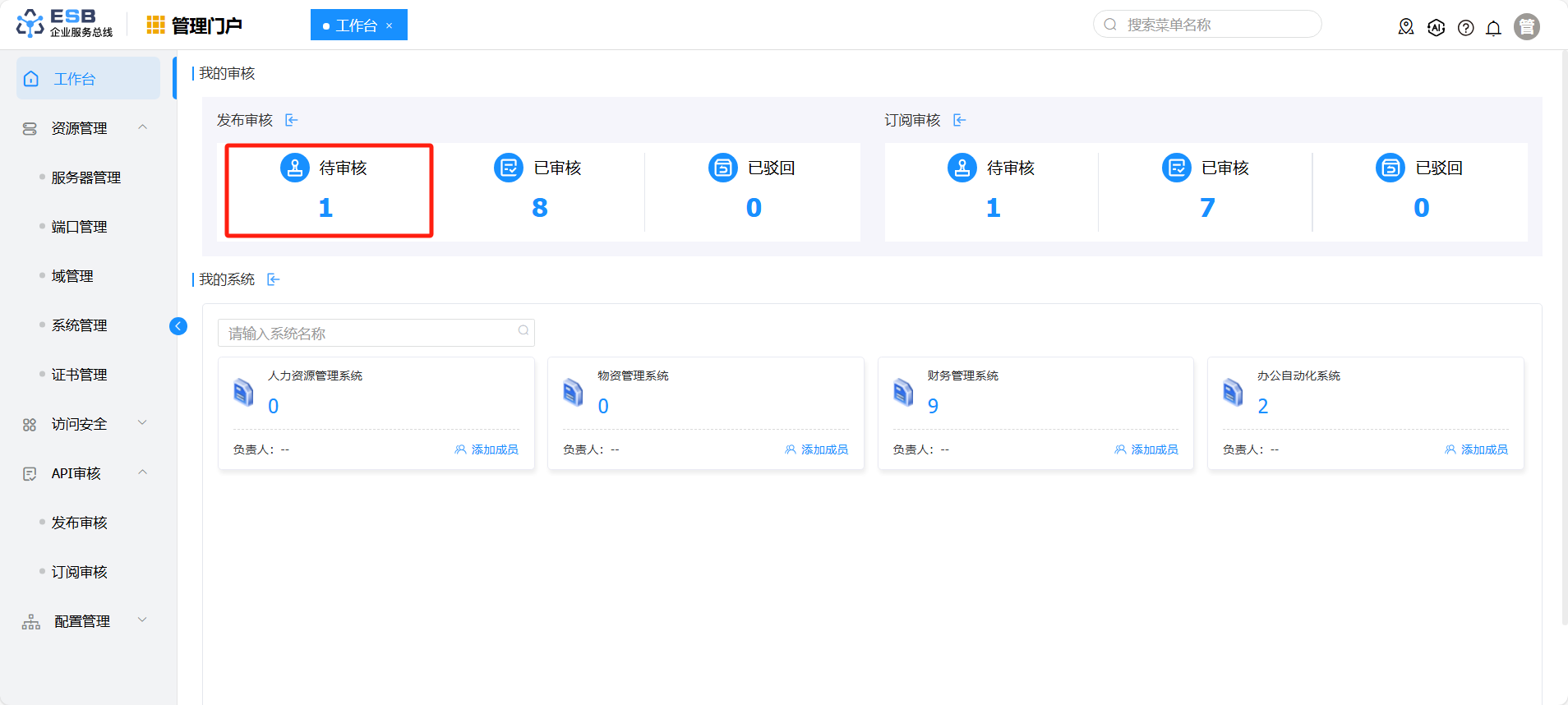Open the help question mark icon

[1465, 28]
